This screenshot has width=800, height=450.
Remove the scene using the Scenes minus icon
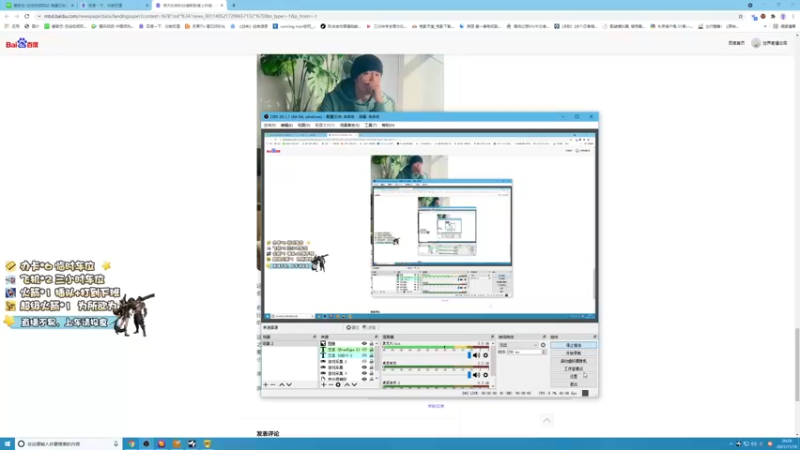[273, 384]
